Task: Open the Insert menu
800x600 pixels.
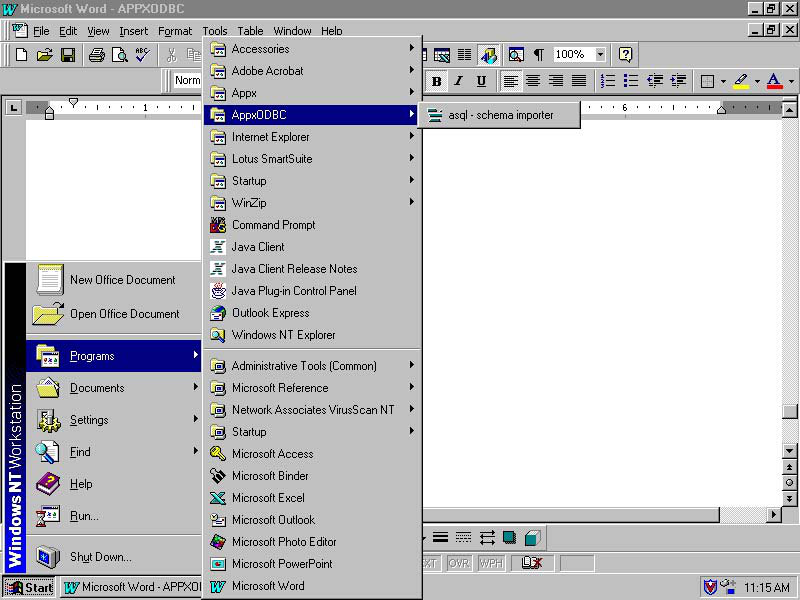Action: 133,31
